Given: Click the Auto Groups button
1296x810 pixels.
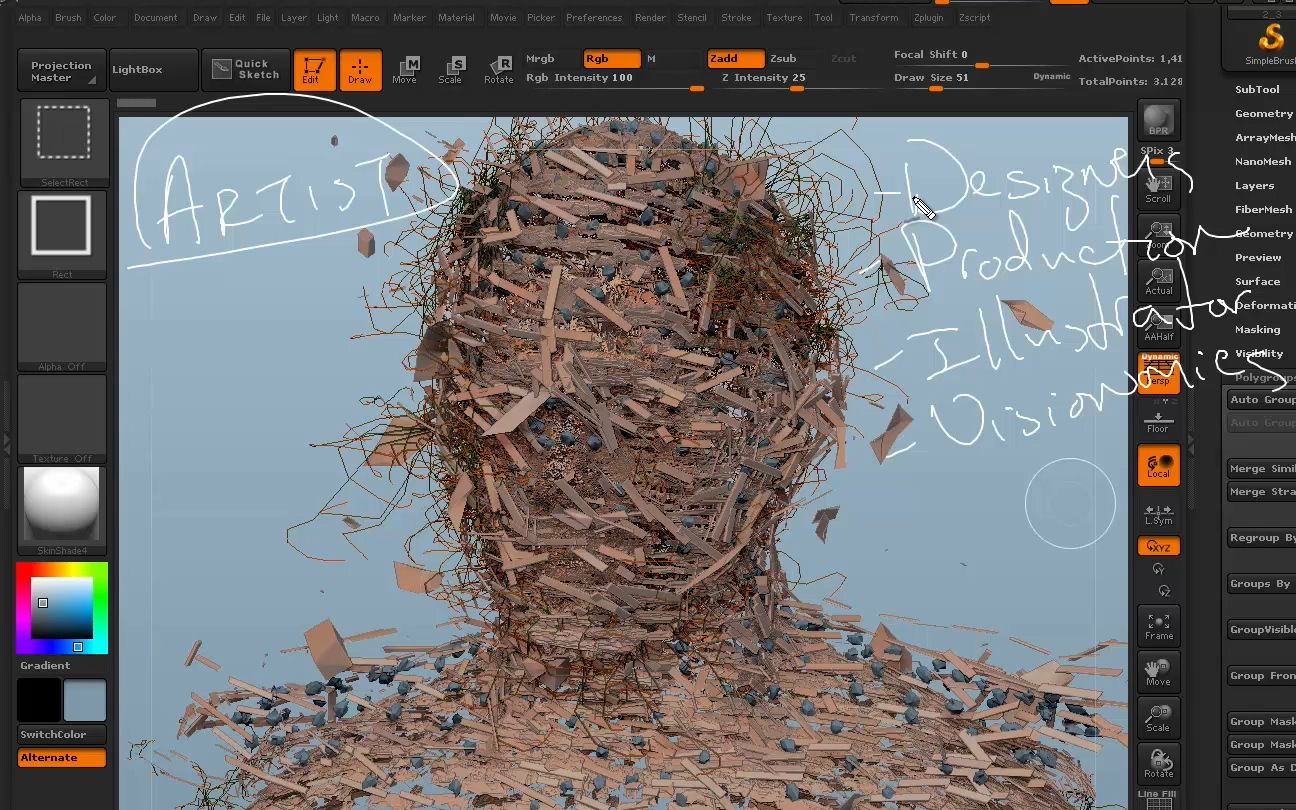Looking at the screenshot, I should [x=1260, y=399].
